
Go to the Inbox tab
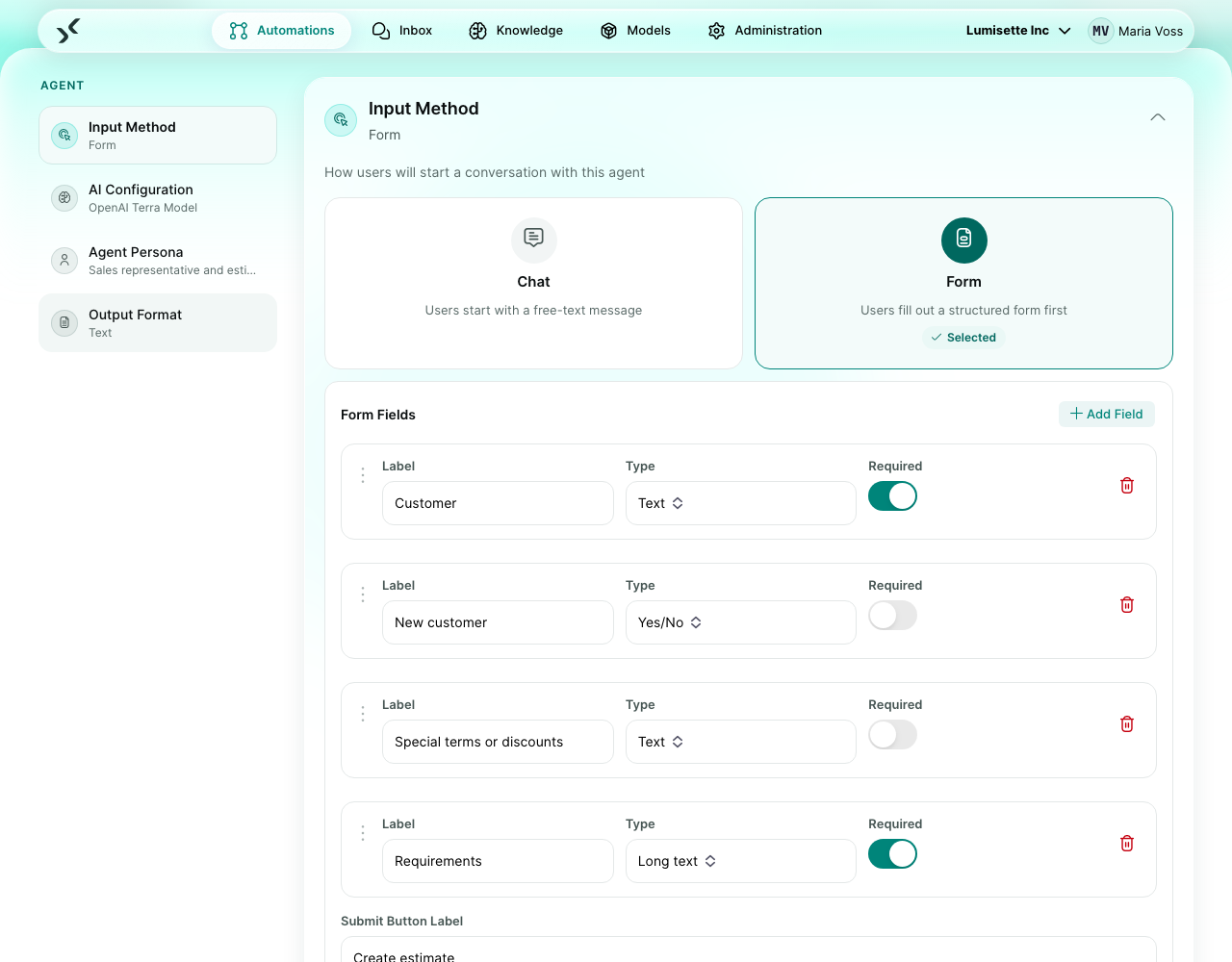pyautogui.click(x=402, y=31)
